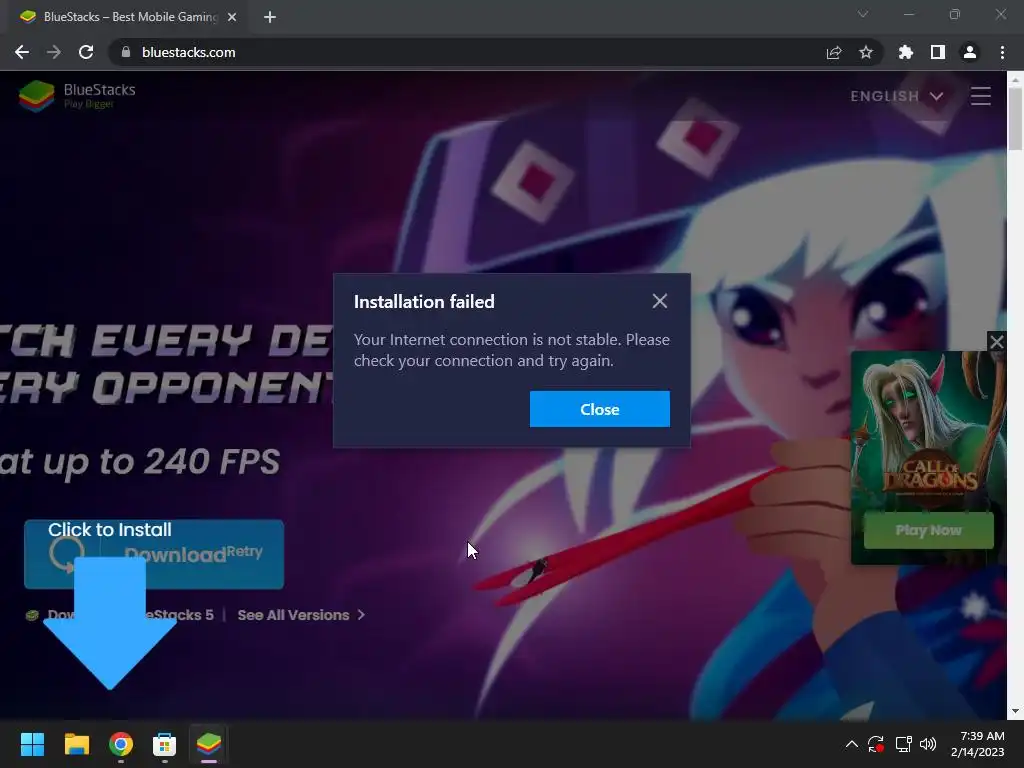Open volume control in tray
Viewport: 1024px width, 768px height.
coord(927,744)
